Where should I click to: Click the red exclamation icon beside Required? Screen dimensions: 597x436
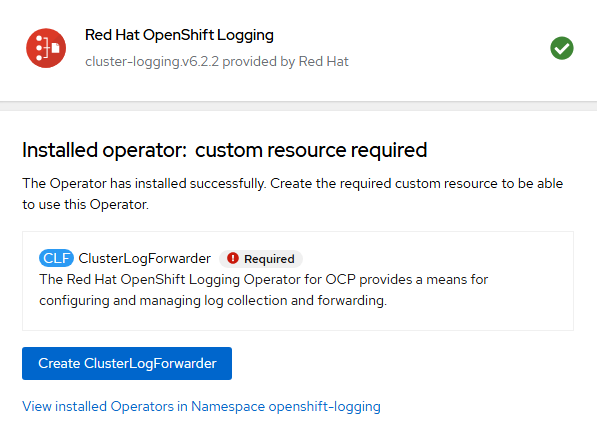pyautogui.click(x=233, y=258)
